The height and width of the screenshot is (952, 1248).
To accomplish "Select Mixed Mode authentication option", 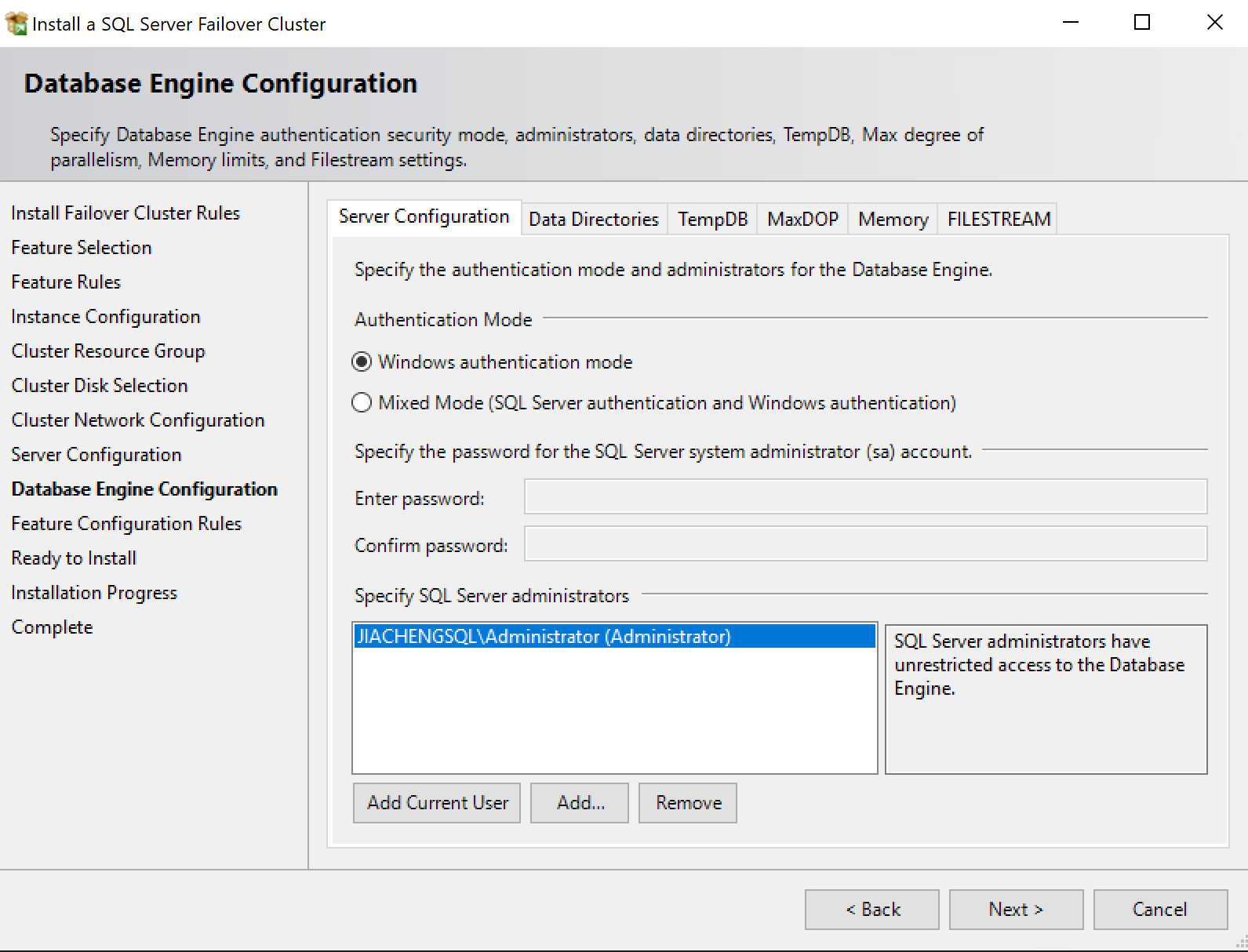I will click(x=362, y=403).
